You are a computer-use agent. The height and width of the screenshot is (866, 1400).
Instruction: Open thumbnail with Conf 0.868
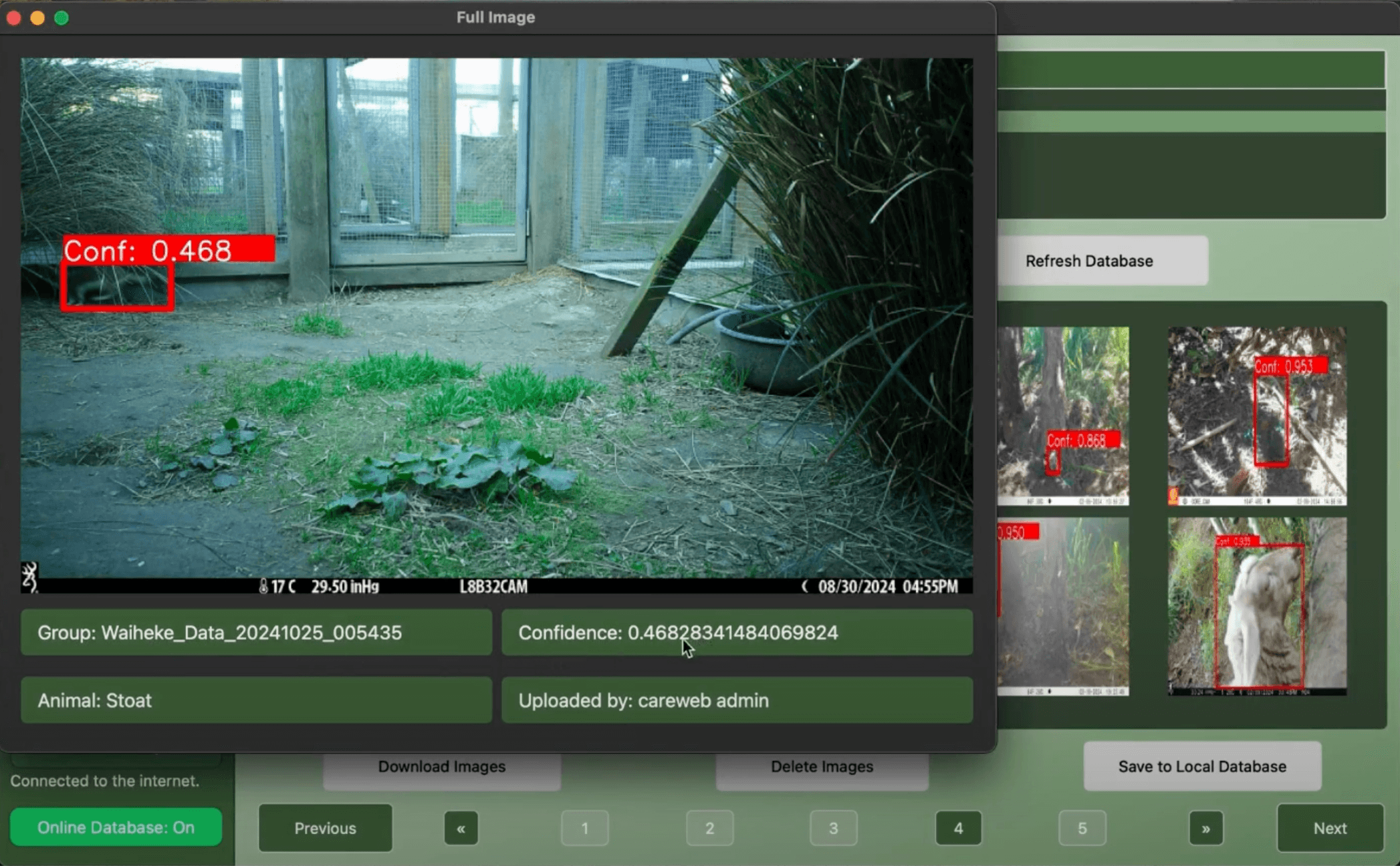coord(1063,416)
